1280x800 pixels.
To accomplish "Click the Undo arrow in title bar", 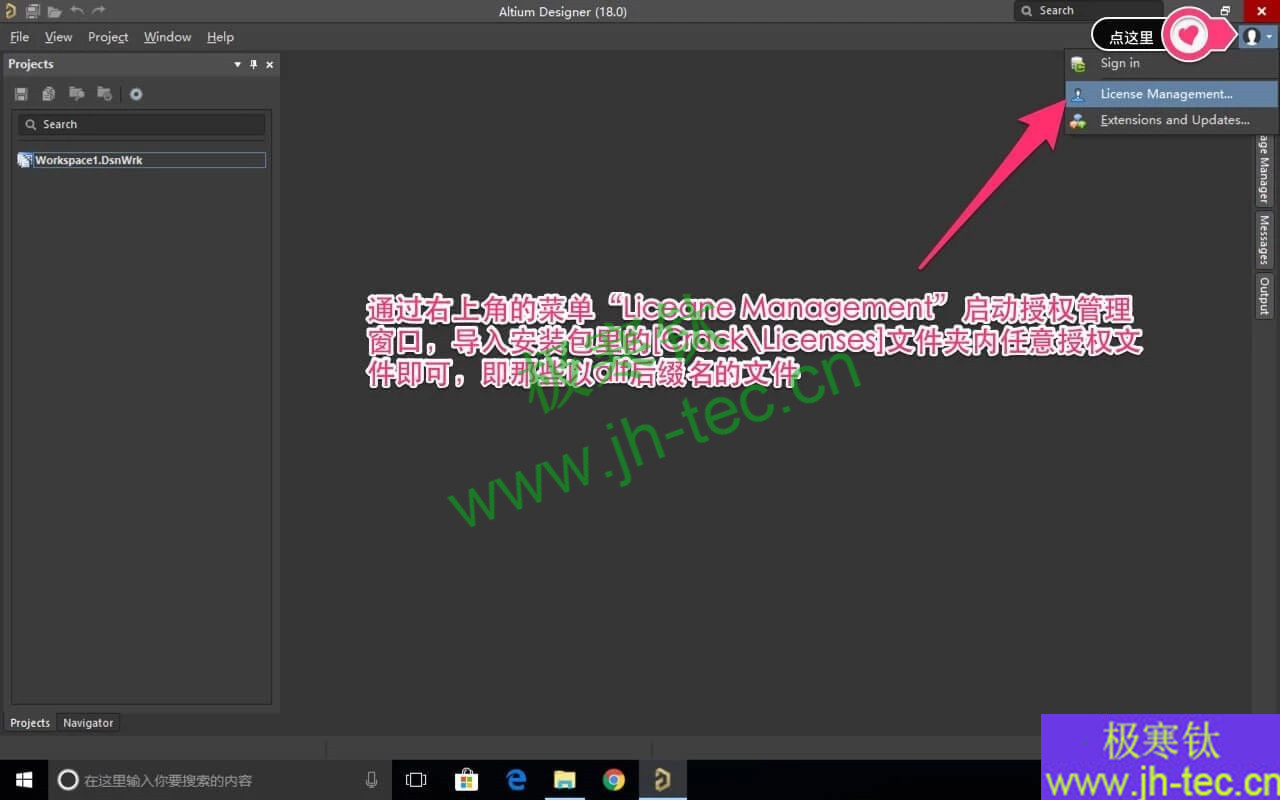I will coord(76,10).
